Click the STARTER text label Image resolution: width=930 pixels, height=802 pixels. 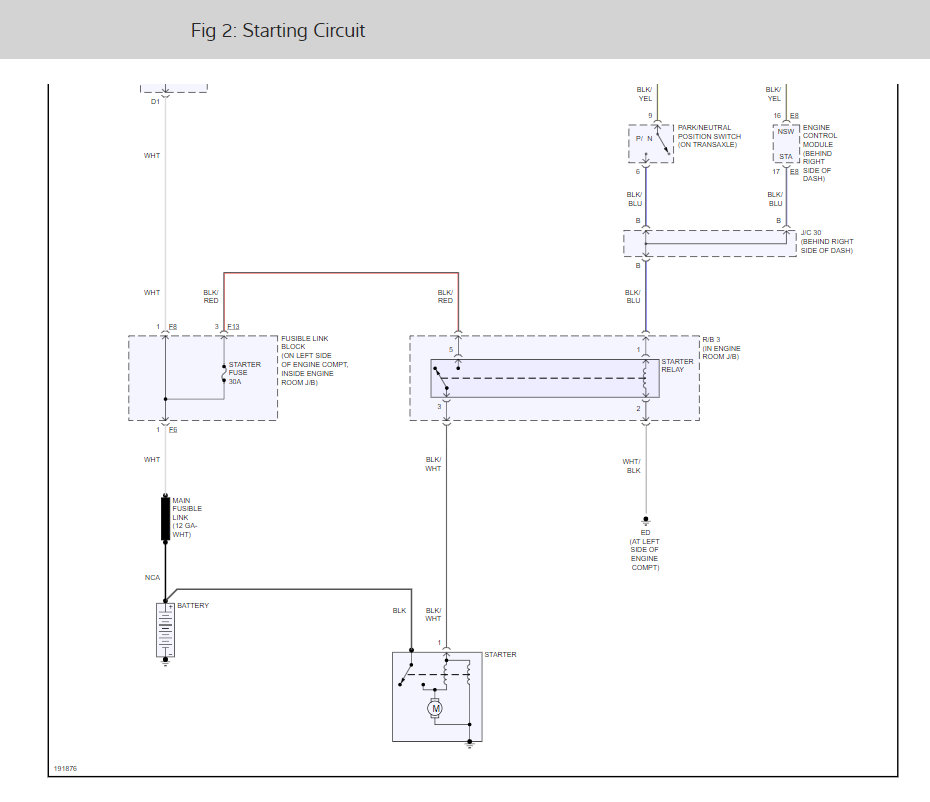coord(500,655)
